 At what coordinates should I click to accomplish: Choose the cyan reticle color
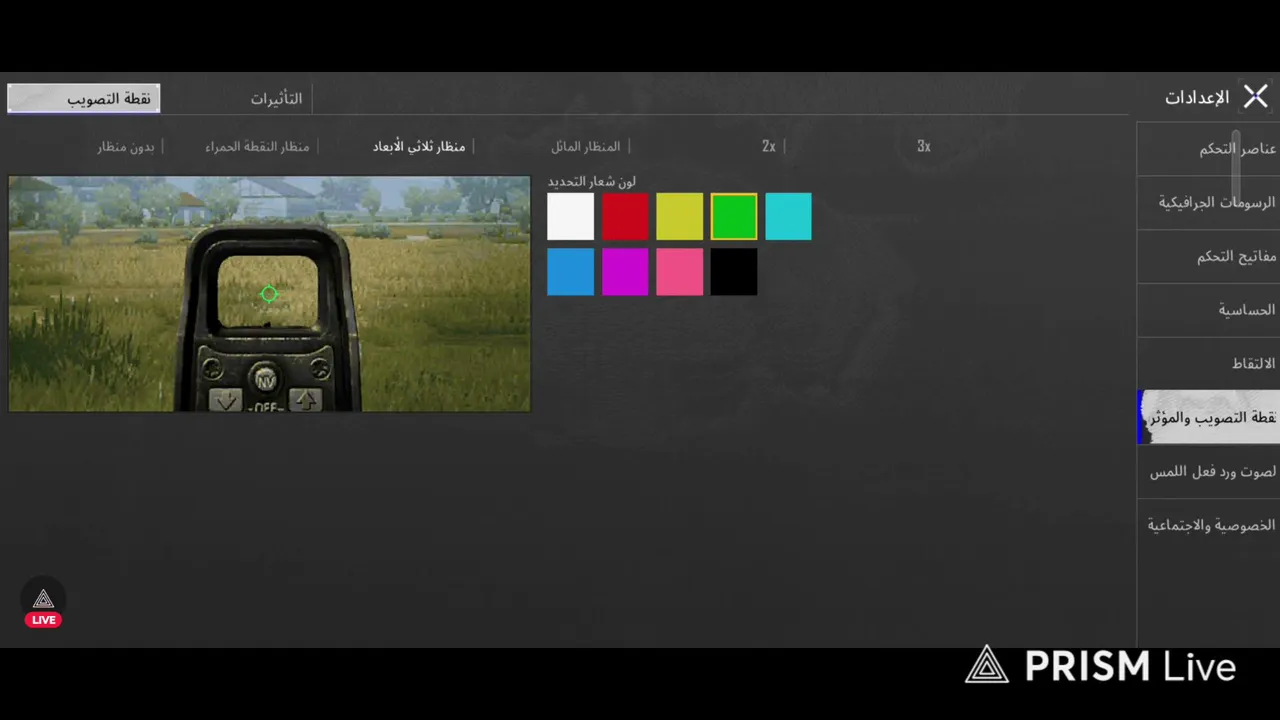788,217
